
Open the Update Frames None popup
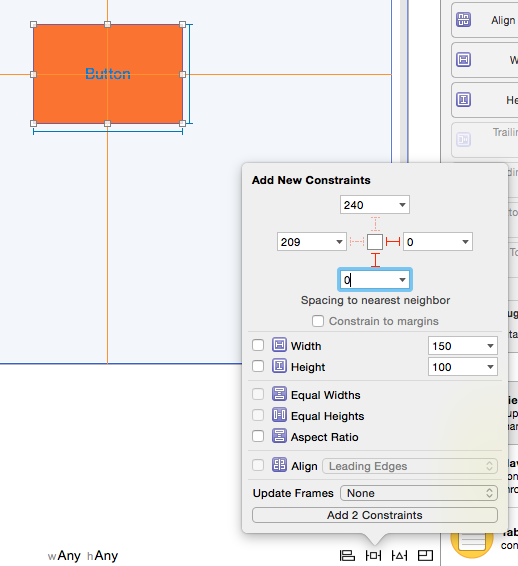[419, 493]
